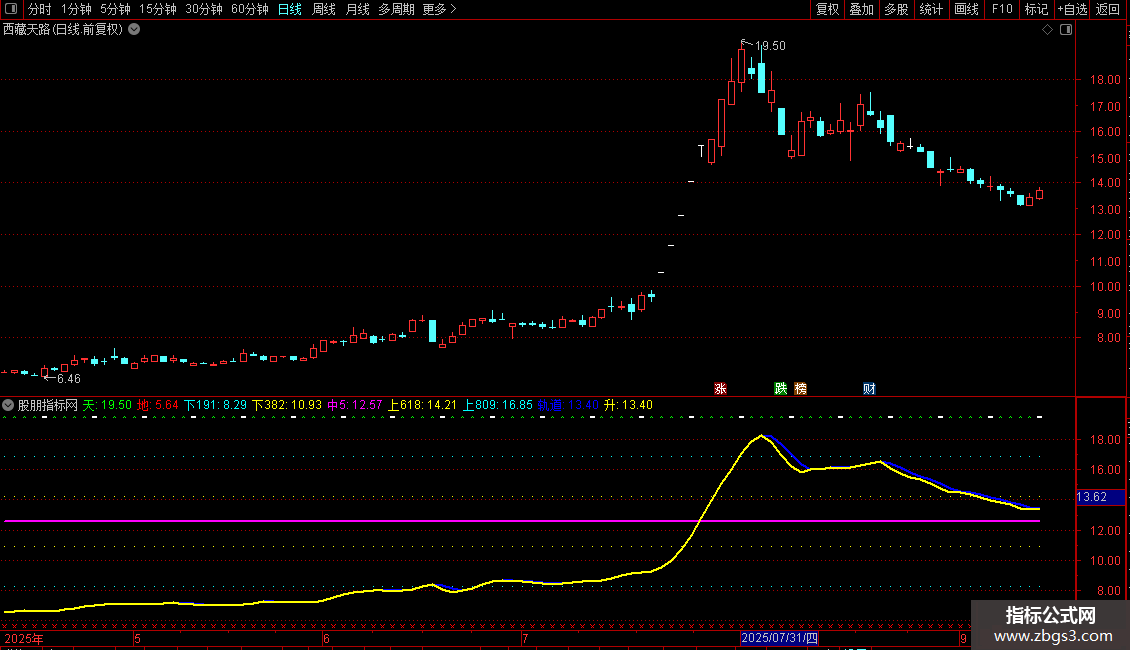This screenshot has width=1130, height=650.
Task: Click the 下382: 10.93 indicator value
Action: 287,405
